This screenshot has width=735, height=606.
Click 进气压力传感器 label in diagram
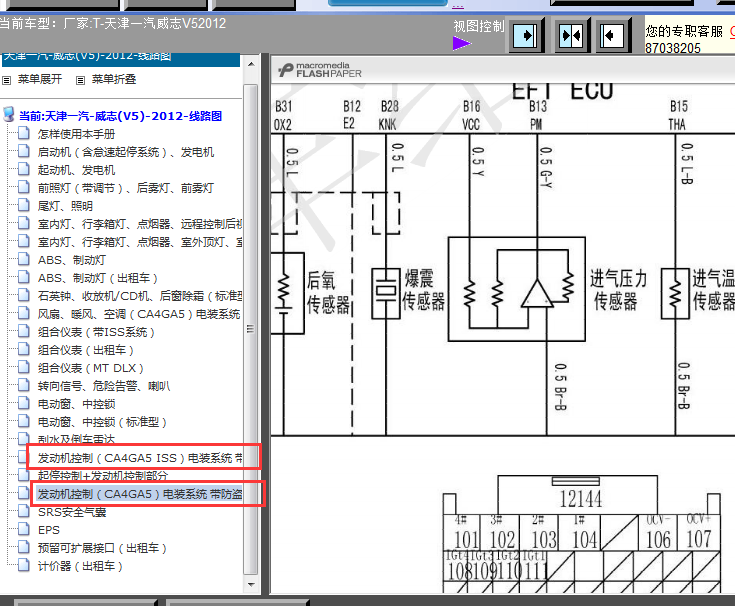617,290
